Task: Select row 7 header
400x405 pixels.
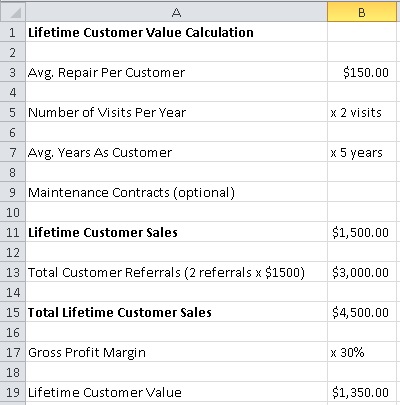Action: 13,152
